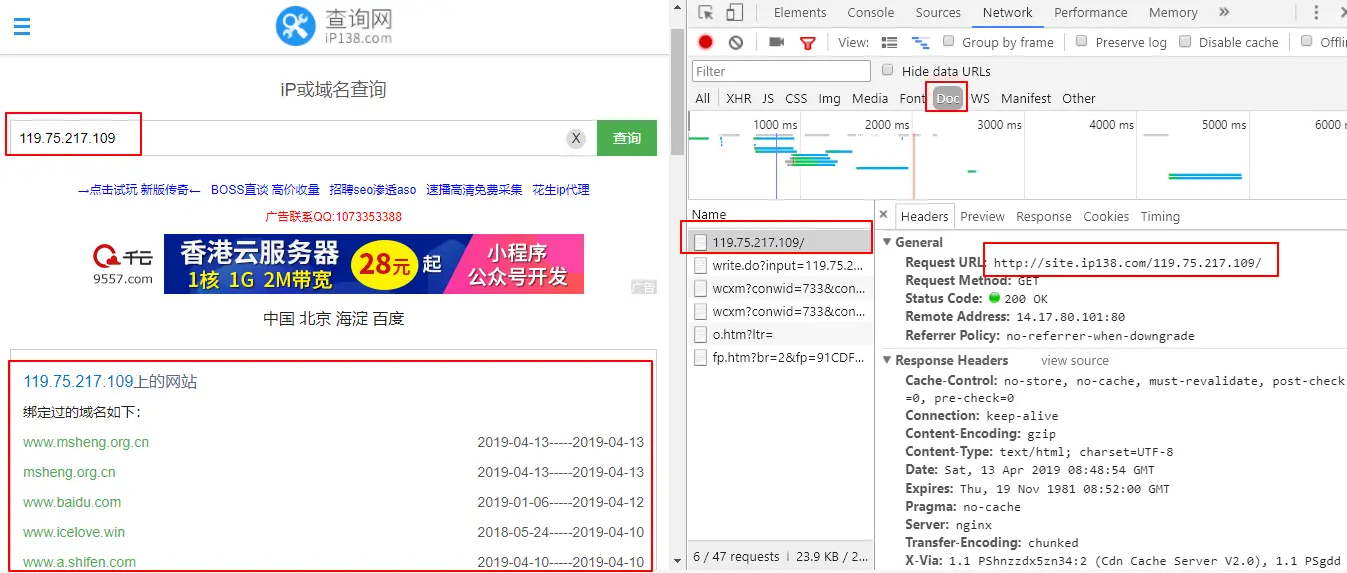Filter requests by CSS
The image size is (1347, 573).
point(796,98)
